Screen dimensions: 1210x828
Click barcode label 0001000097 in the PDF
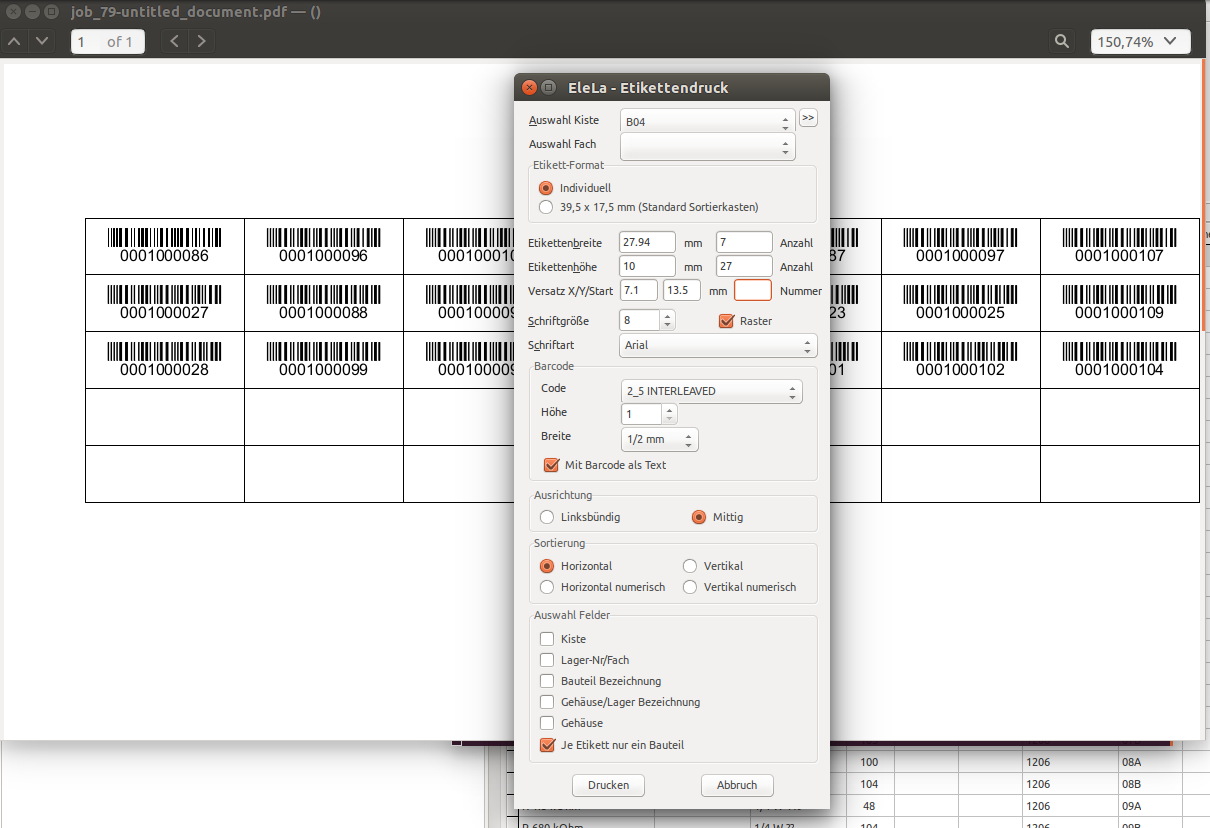[x=960, y=246]
